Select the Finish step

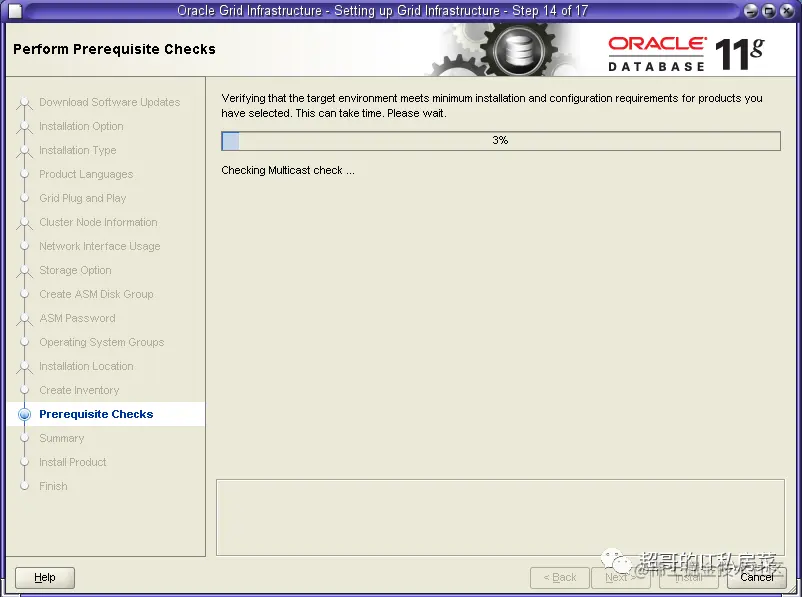pos(53,487)
